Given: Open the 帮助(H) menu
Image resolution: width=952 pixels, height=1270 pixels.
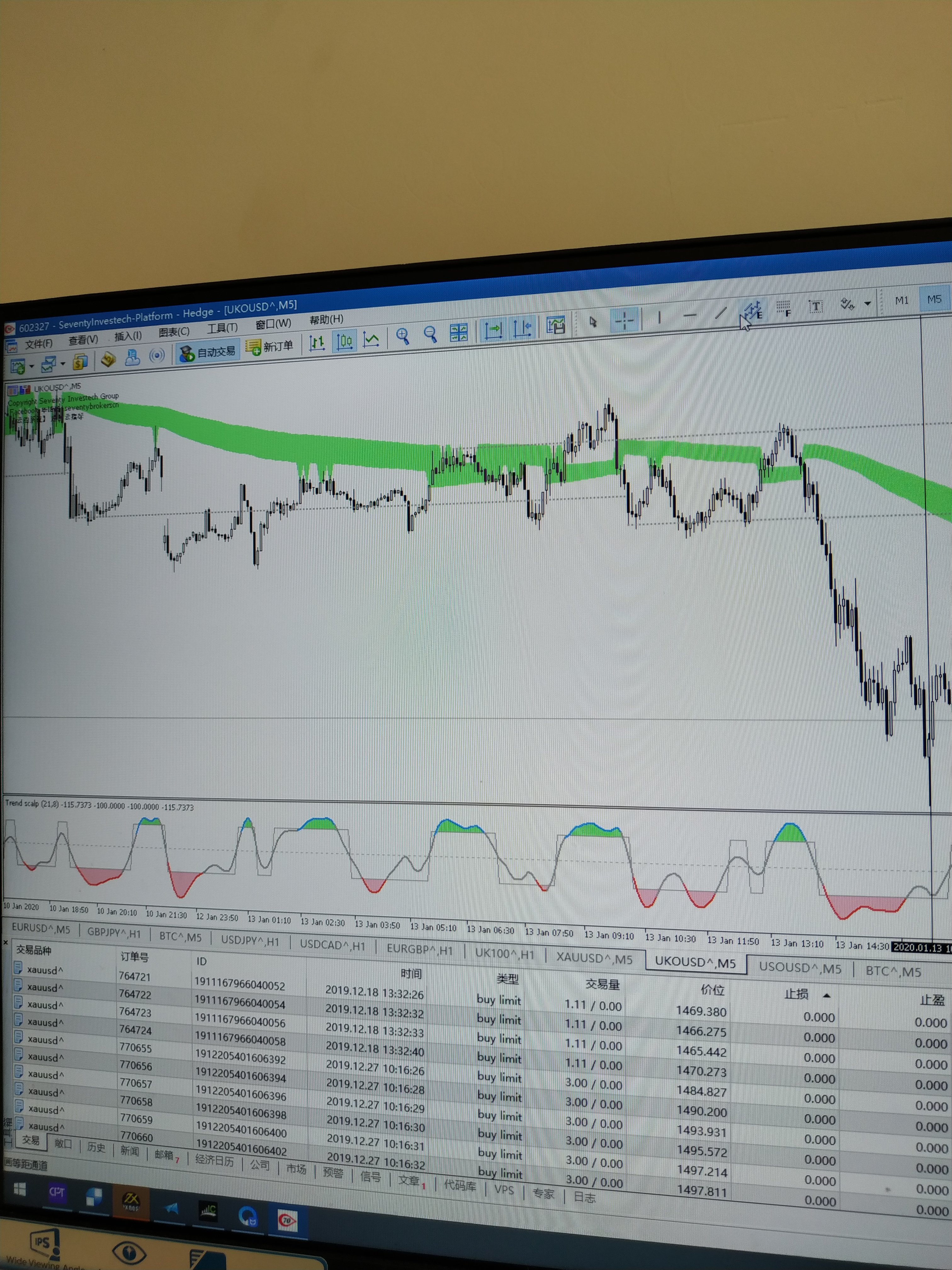Looking at the screenshot, I should tap(326, 319).
